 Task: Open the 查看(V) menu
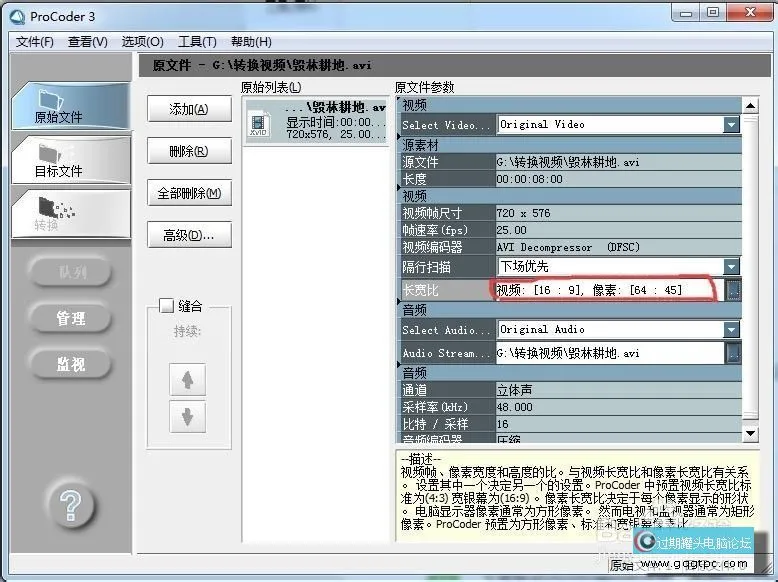tap(88, 42)
